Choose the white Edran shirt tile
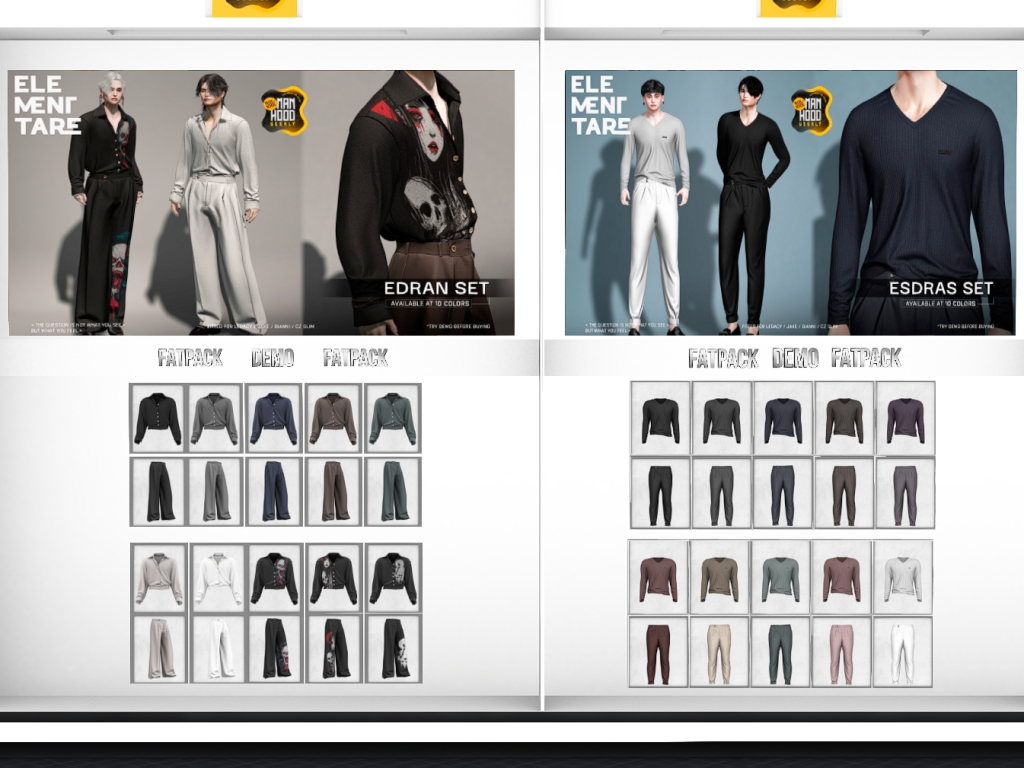 (x=218, y=578)
